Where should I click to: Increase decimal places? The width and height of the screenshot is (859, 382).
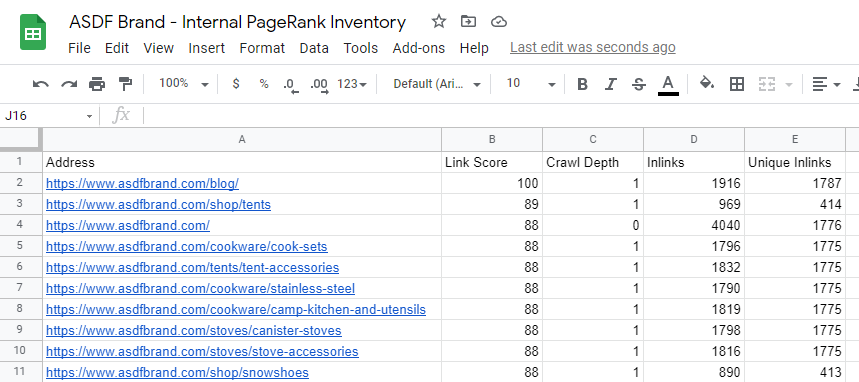[319, 85]
